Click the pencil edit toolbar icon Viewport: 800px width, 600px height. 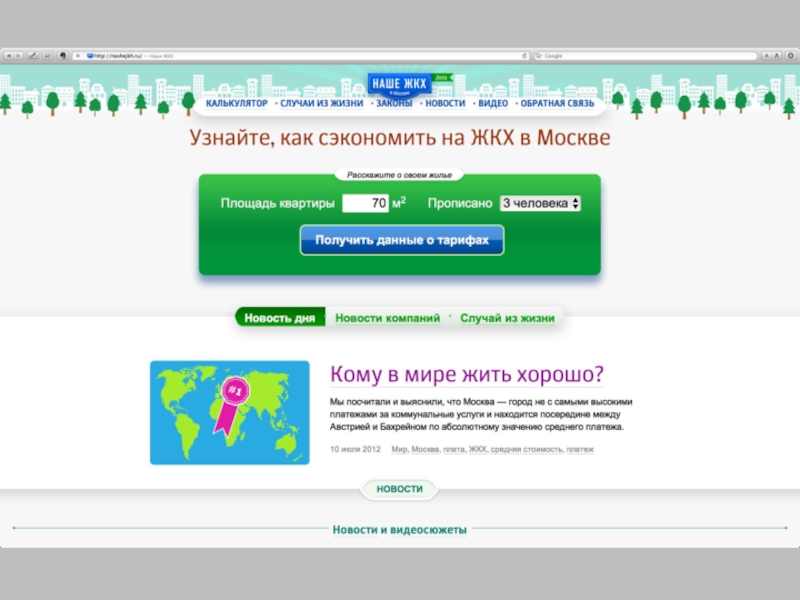pyautogui.click(x=33, y=56)
